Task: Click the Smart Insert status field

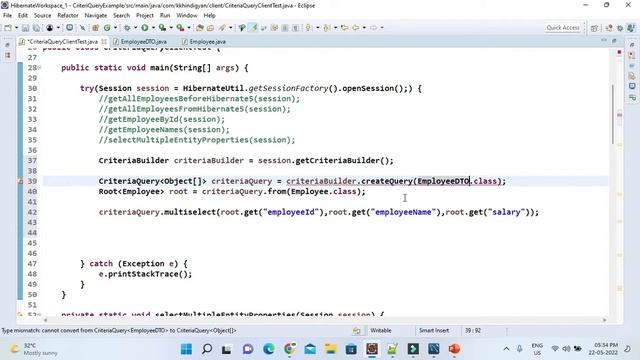Action: pyautogui.click(x=433, y=331)
